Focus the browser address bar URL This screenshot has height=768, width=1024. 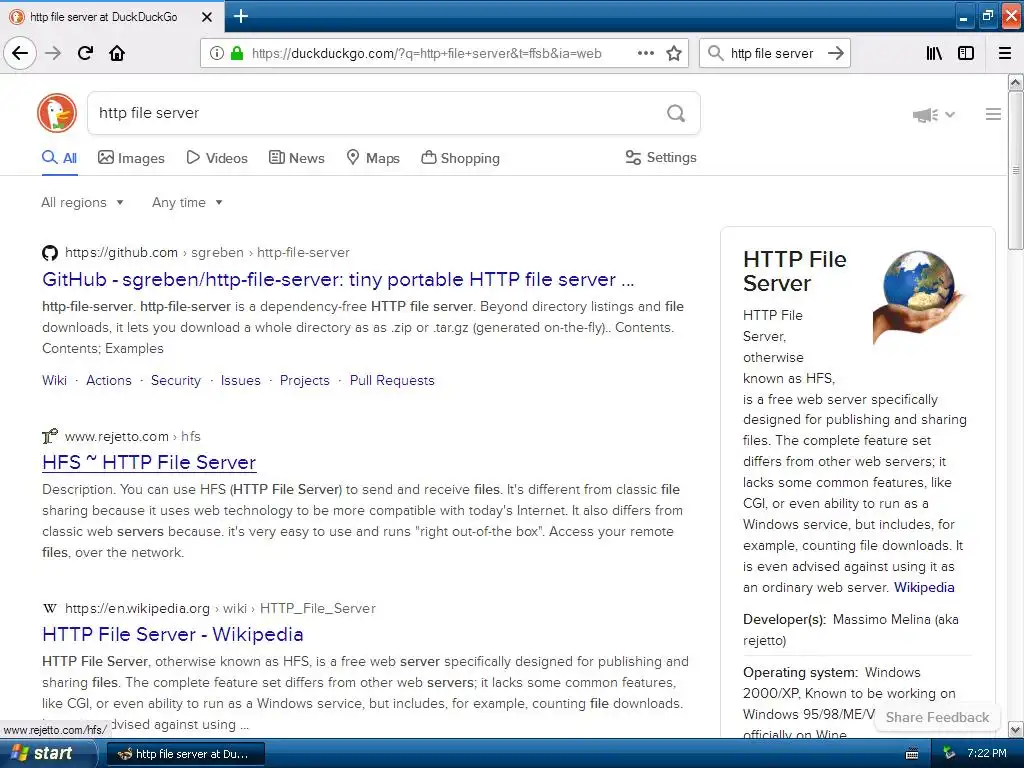426,54
